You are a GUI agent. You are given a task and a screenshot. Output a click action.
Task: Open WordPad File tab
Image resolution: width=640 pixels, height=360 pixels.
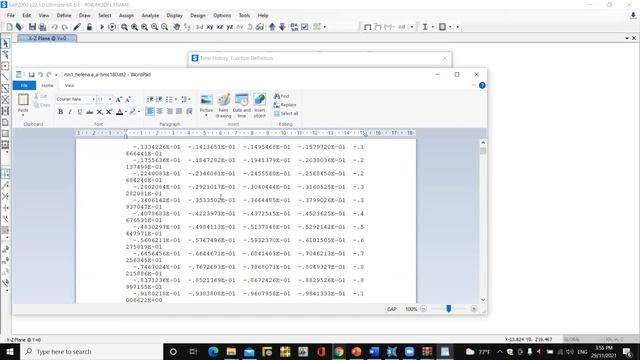tap(24, 85)
